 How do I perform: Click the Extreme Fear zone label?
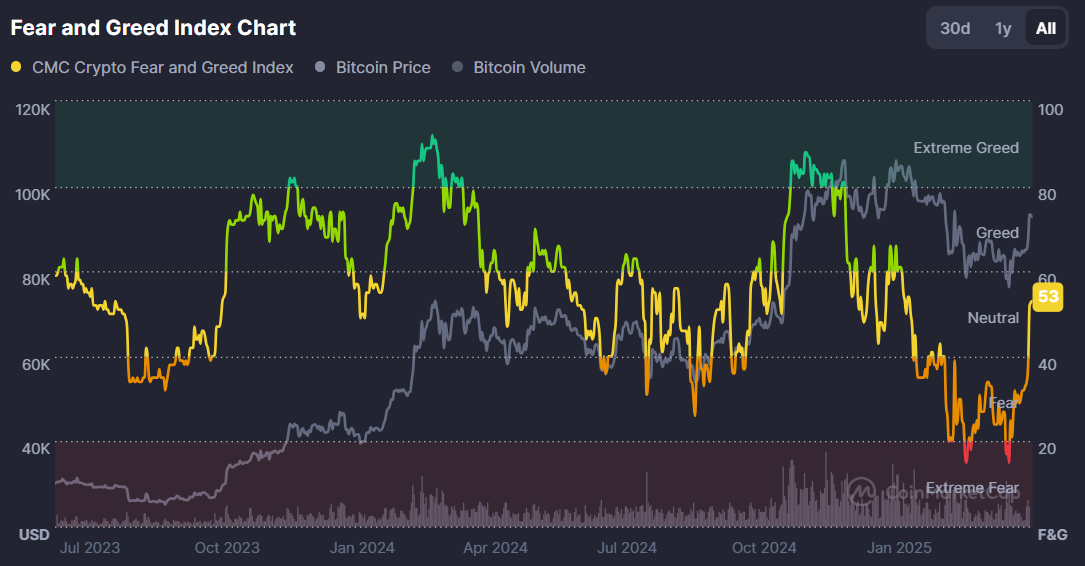pos(970,488)
